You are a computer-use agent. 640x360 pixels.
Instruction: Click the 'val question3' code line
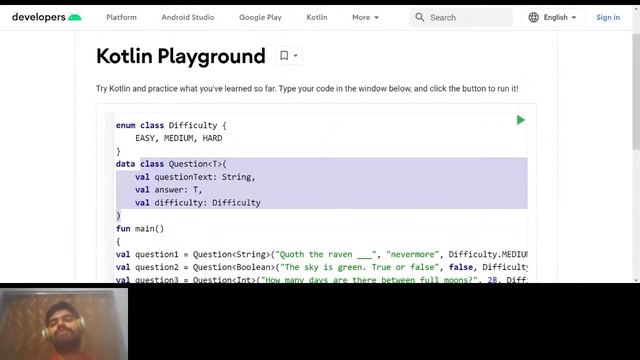coord(322,279)
